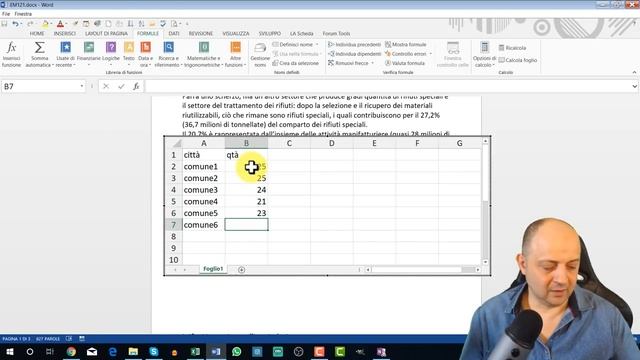This screenshot has width=640, height=360.
Task: Select cell B7 next to comune6
Action: click(246, 225)
